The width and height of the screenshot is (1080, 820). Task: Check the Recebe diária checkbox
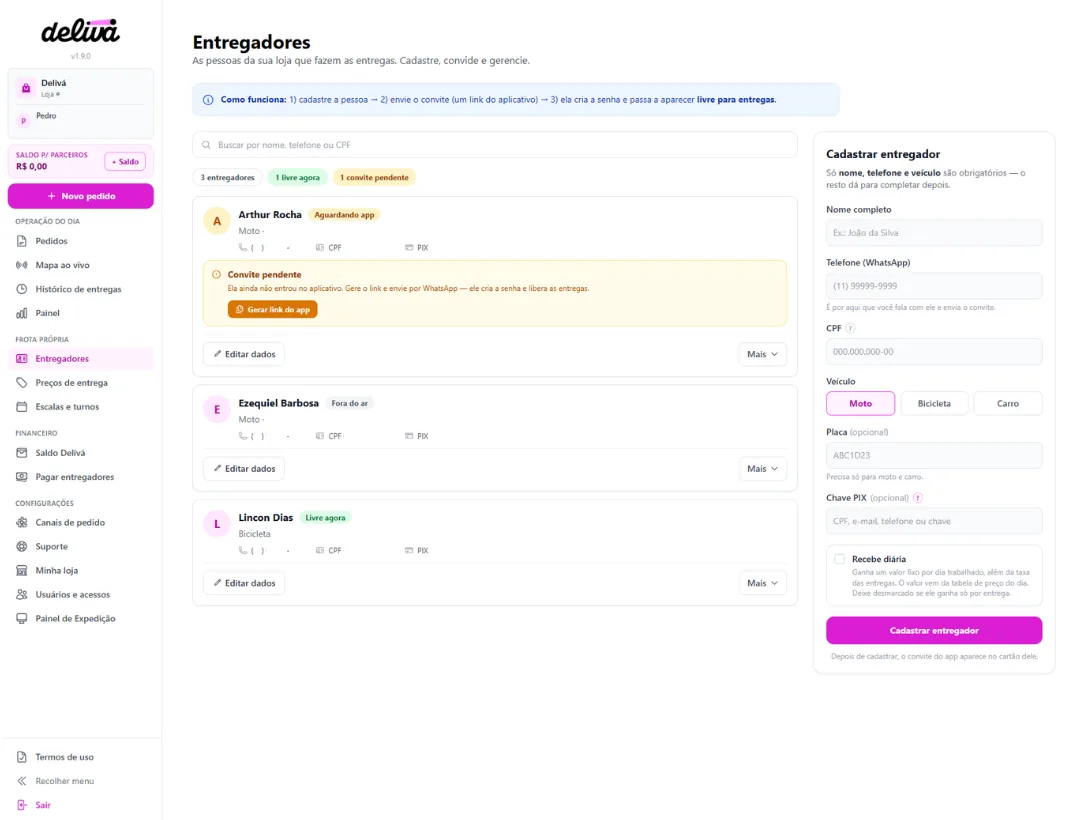[x=839, y=559]
